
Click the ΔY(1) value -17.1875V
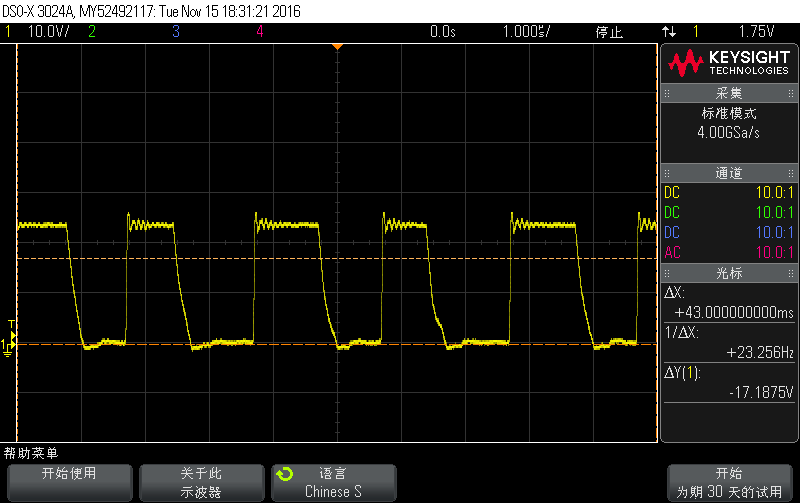pos(761,392)
